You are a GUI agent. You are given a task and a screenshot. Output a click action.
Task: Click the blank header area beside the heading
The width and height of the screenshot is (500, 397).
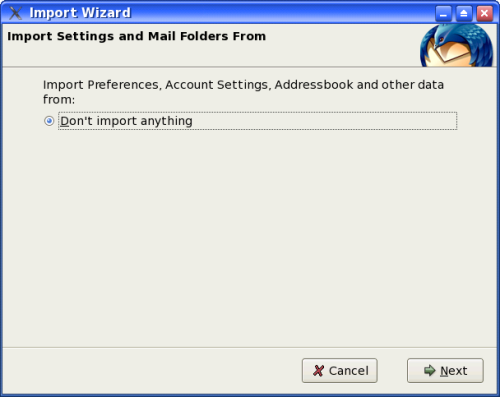coord(342,45)
